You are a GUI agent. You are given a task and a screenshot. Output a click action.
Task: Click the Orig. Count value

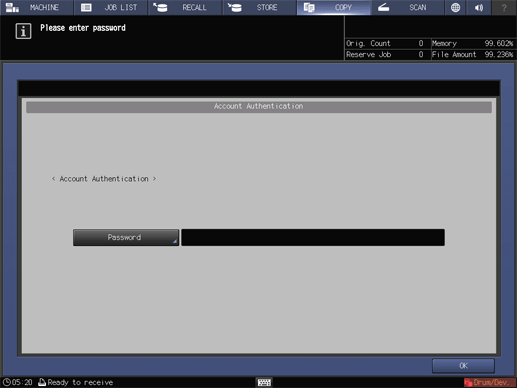coord(421,43)
